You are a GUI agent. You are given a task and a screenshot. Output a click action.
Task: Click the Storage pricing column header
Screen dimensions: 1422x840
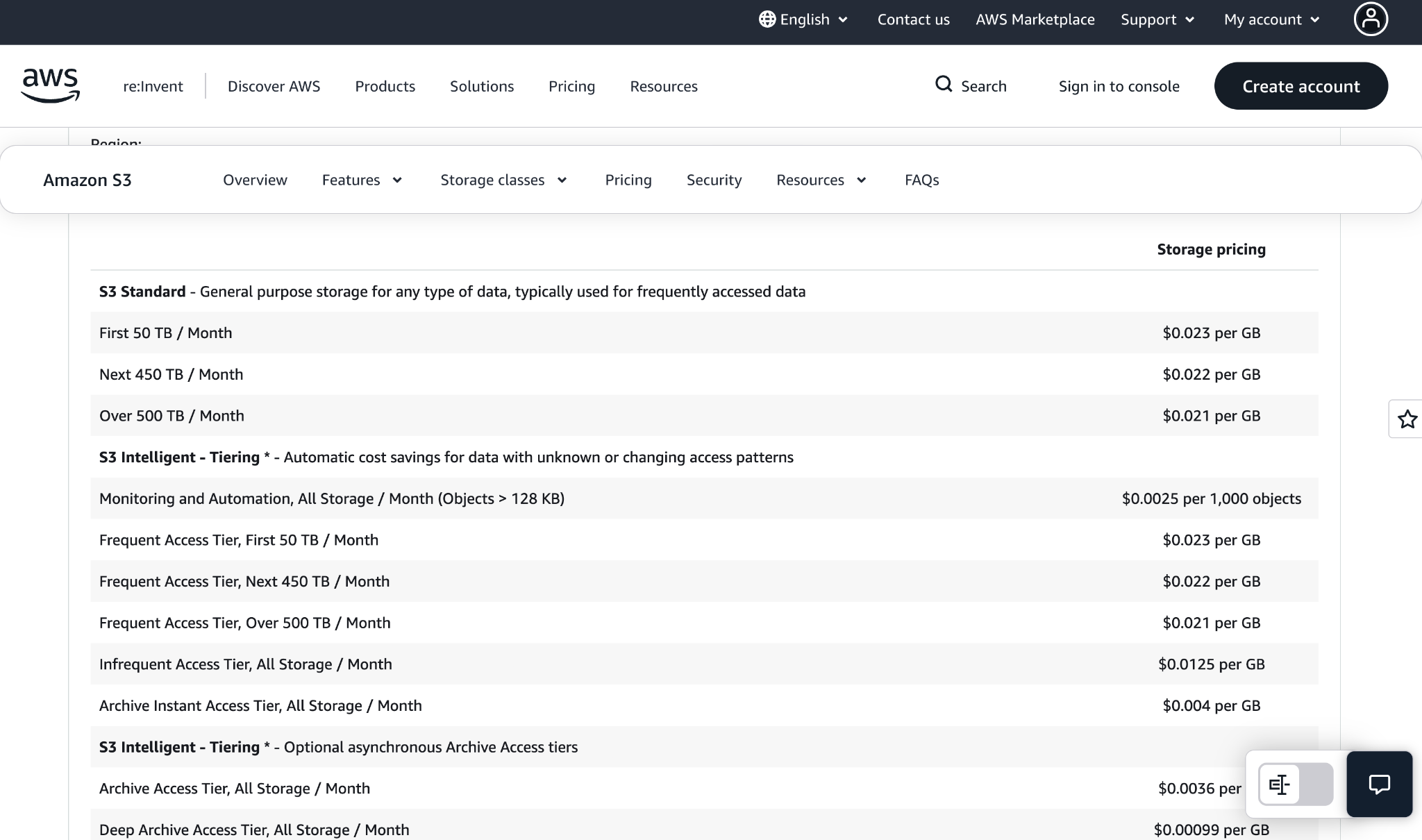[1211, 249]
